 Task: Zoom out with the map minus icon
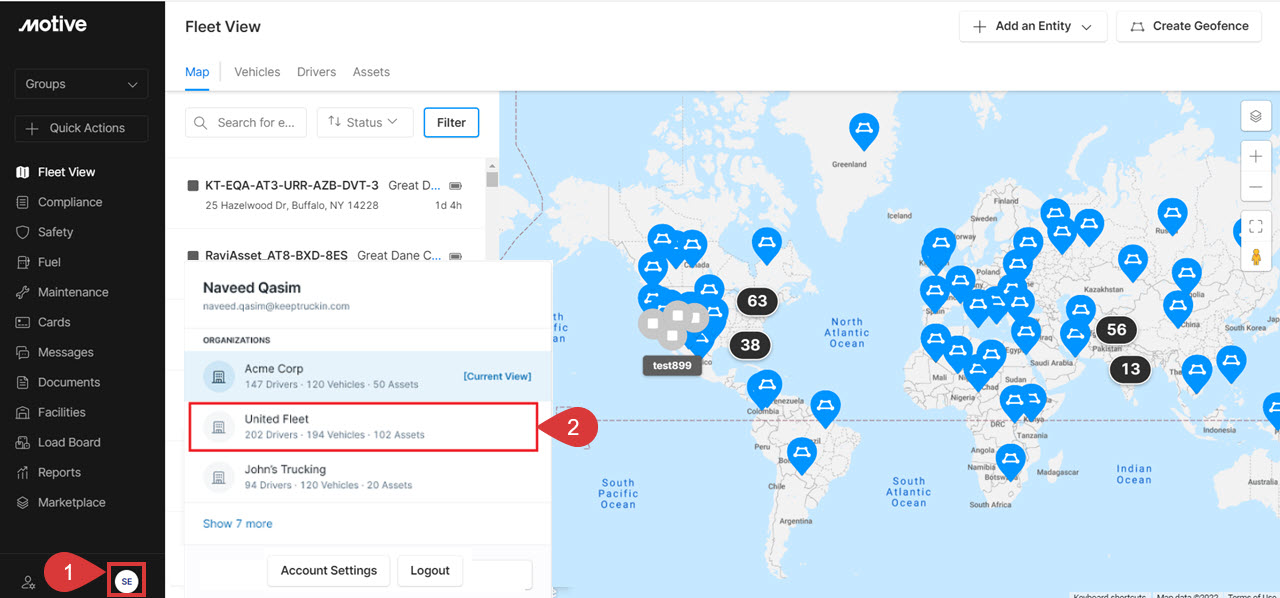pyautogui.click(x=1256, y=187)
